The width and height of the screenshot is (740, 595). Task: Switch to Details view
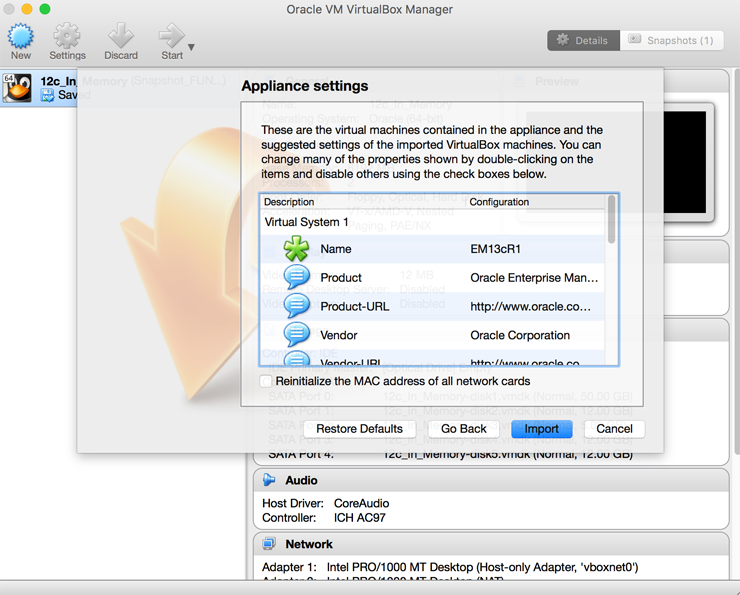(x=583, y=41)
